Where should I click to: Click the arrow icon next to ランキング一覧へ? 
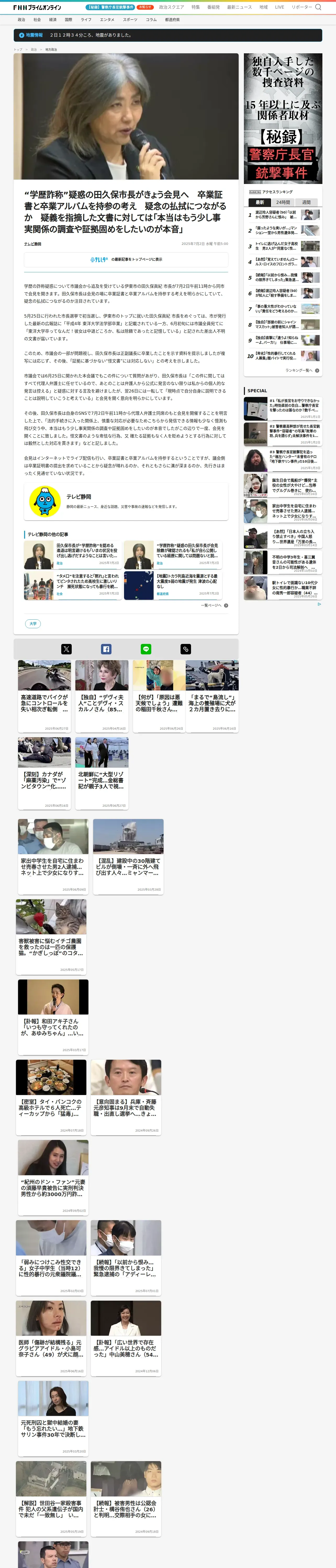(317, 370)
